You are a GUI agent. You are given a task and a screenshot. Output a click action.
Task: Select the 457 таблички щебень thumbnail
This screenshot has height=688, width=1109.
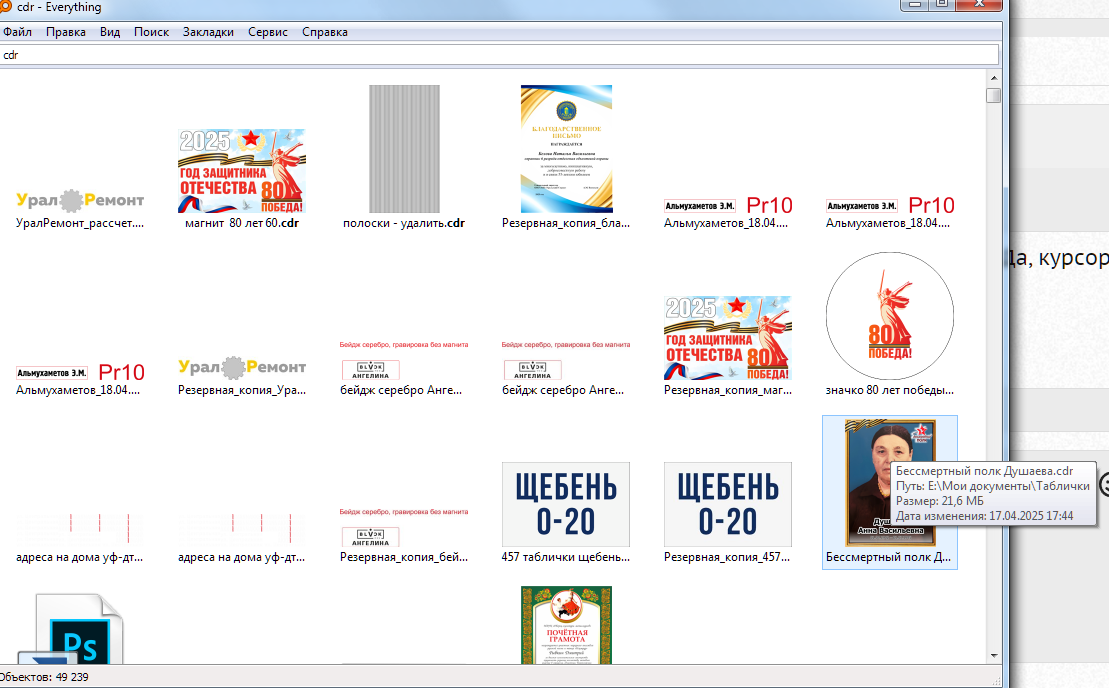click(x=566, y=504)
